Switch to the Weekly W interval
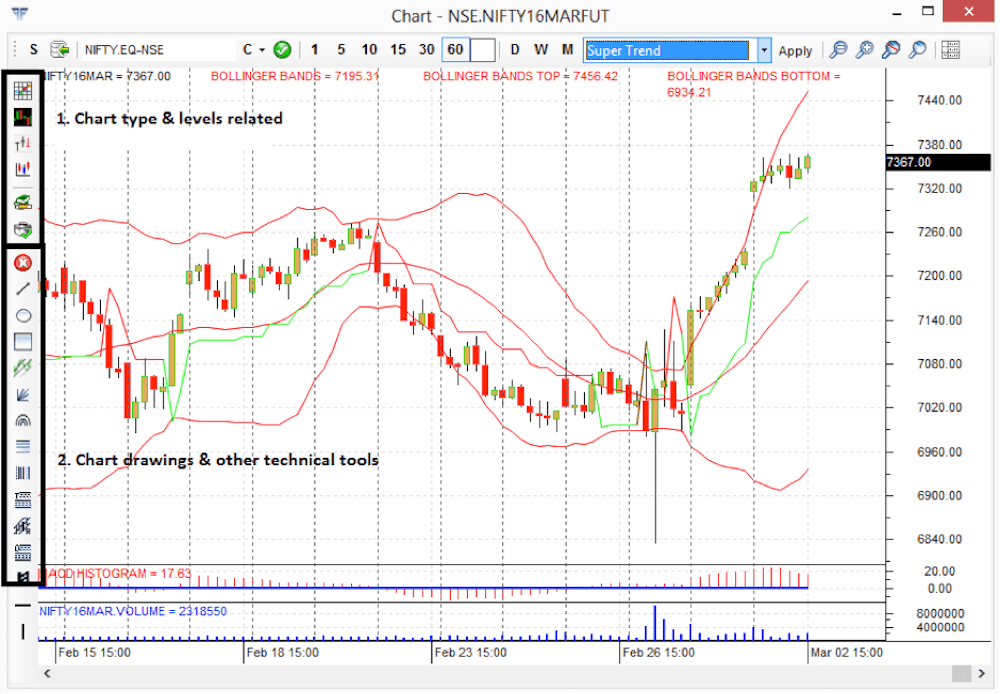1000x694 pixels. 539,49
